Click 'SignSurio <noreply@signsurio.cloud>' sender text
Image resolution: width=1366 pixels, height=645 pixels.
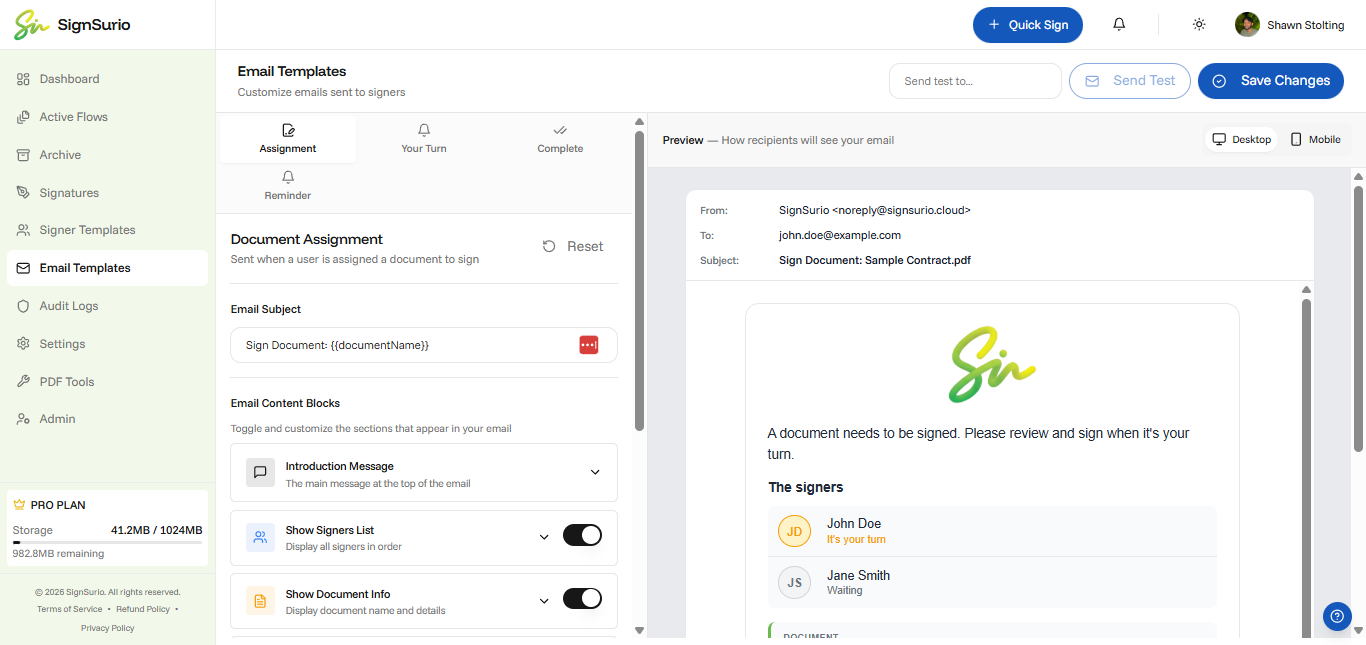[875, 211]
